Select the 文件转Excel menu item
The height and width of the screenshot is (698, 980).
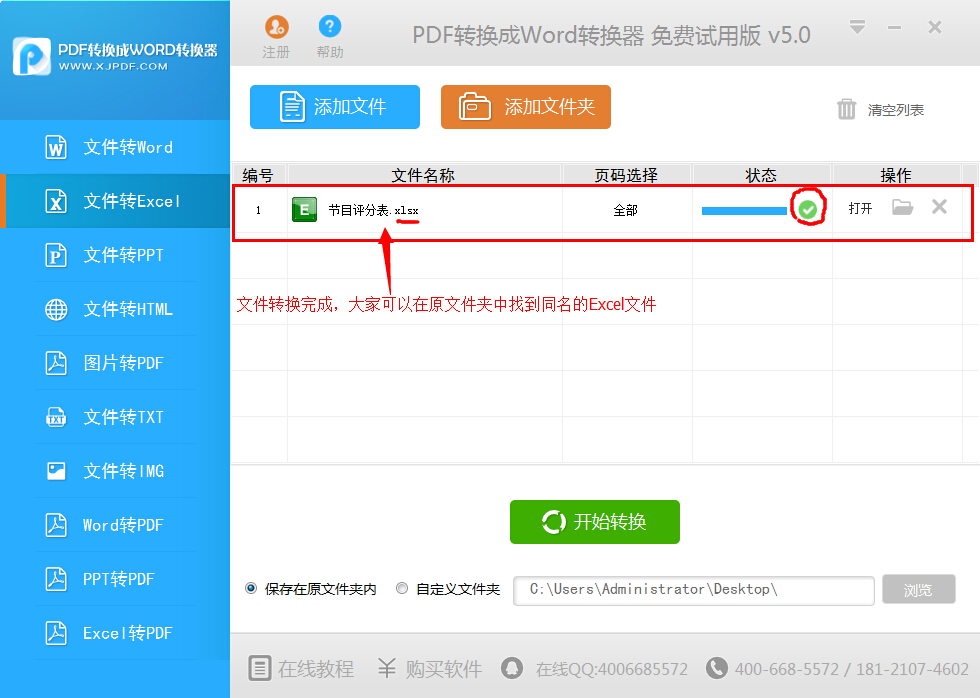coord(115,201)
